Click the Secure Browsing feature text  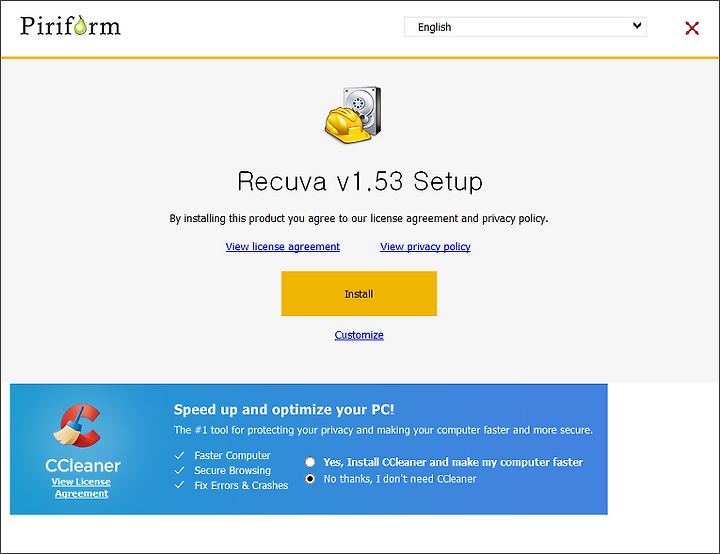click(232, 470)
